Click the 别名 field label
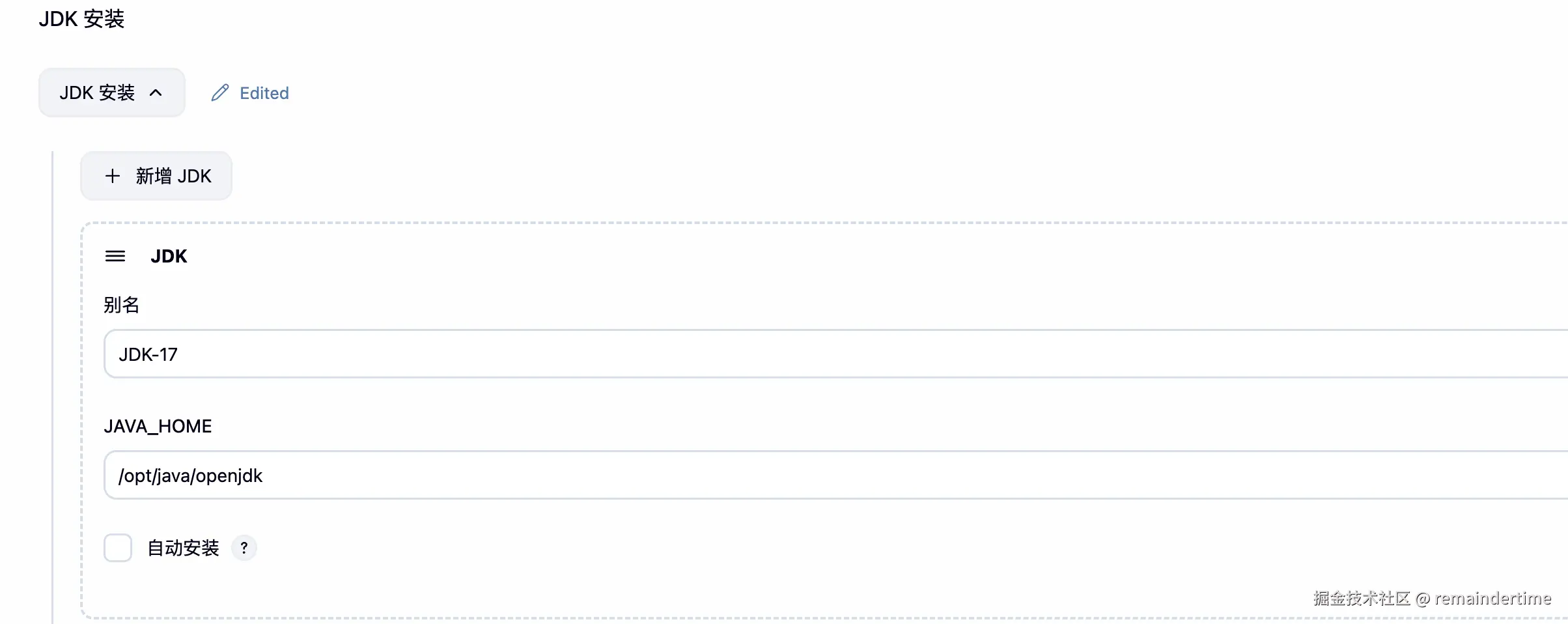Viewport: 1568px width, 624px height. pyautogui.click(x=122, y=305)
